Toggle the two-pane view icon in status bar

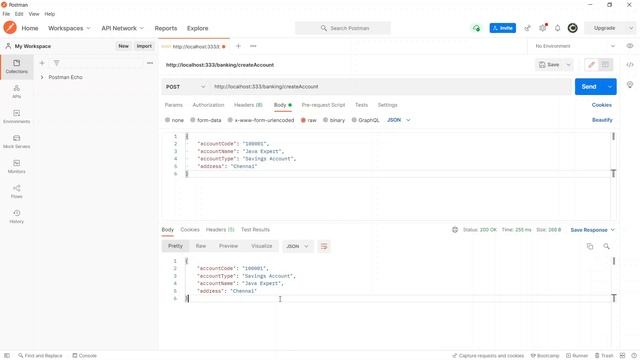pos(622,356)
